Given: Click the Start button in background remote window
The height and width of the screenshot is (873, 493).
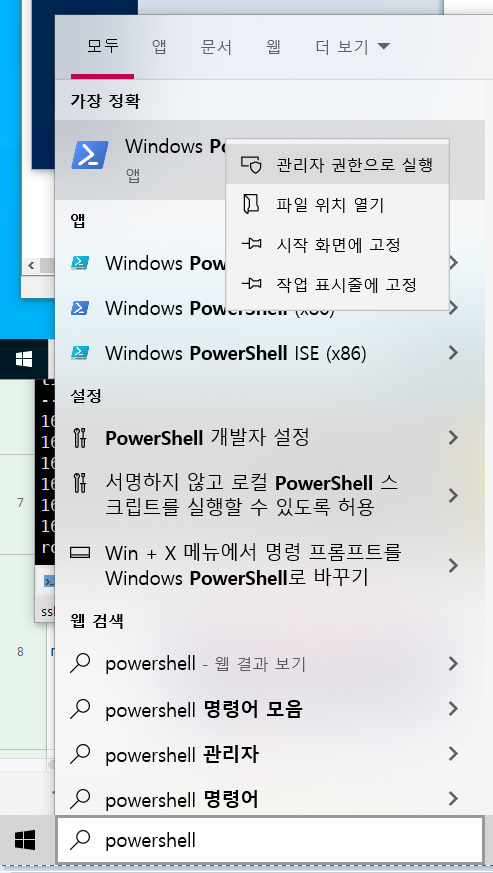Looking at the screenshot, I should tap(23, 360).
